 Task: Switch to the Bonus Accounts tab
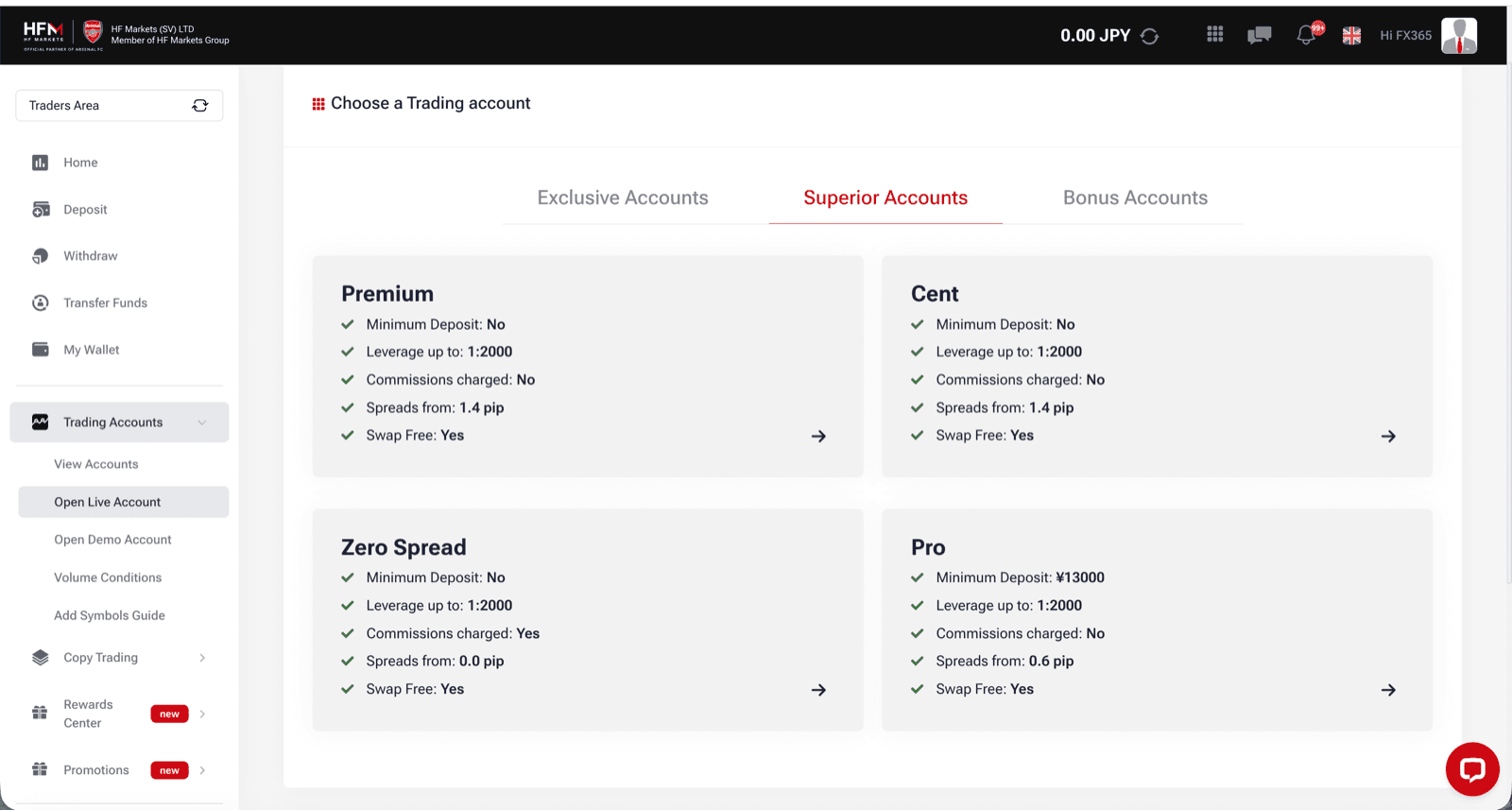click(1135, 198)
